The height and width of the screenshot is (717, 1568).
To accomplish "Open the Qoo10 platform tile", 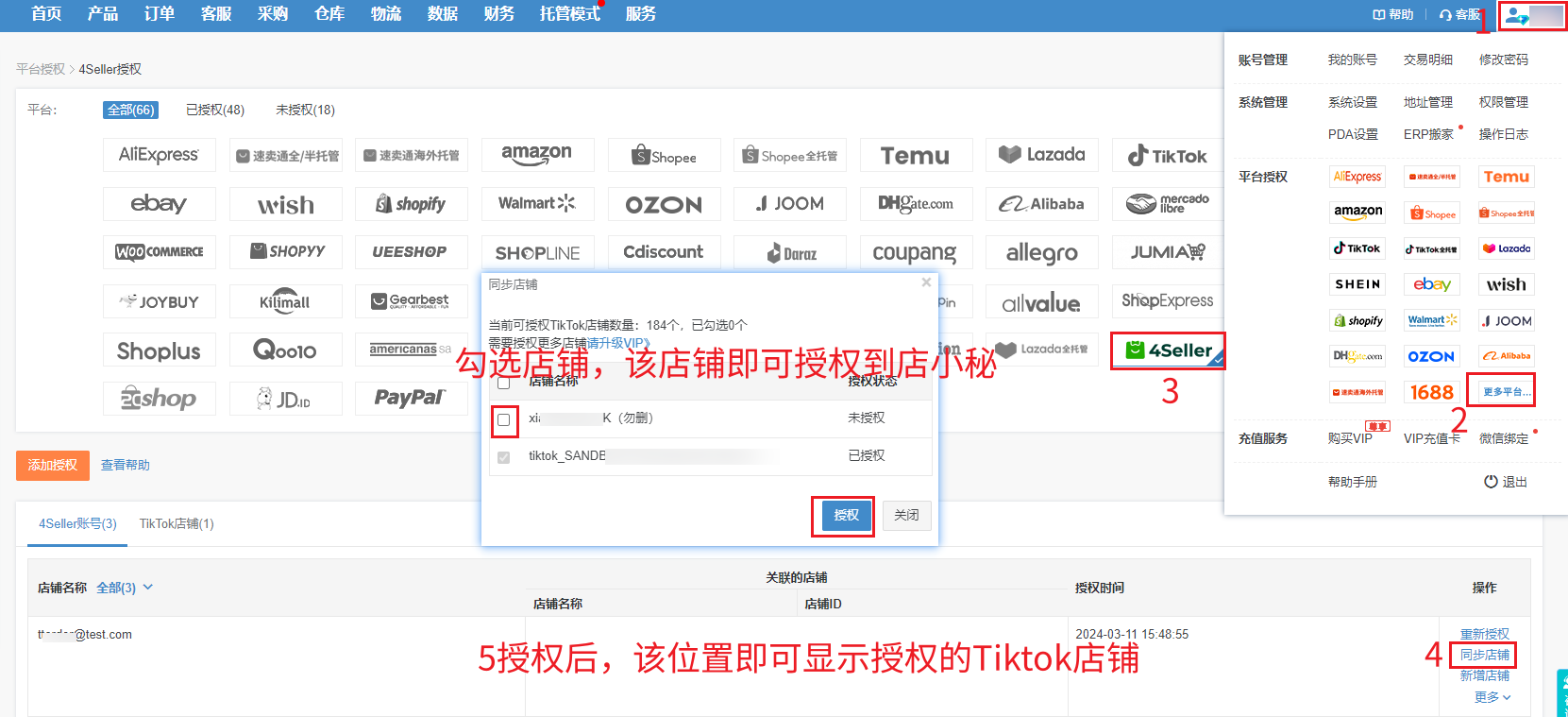I will [x=285, y=350].
